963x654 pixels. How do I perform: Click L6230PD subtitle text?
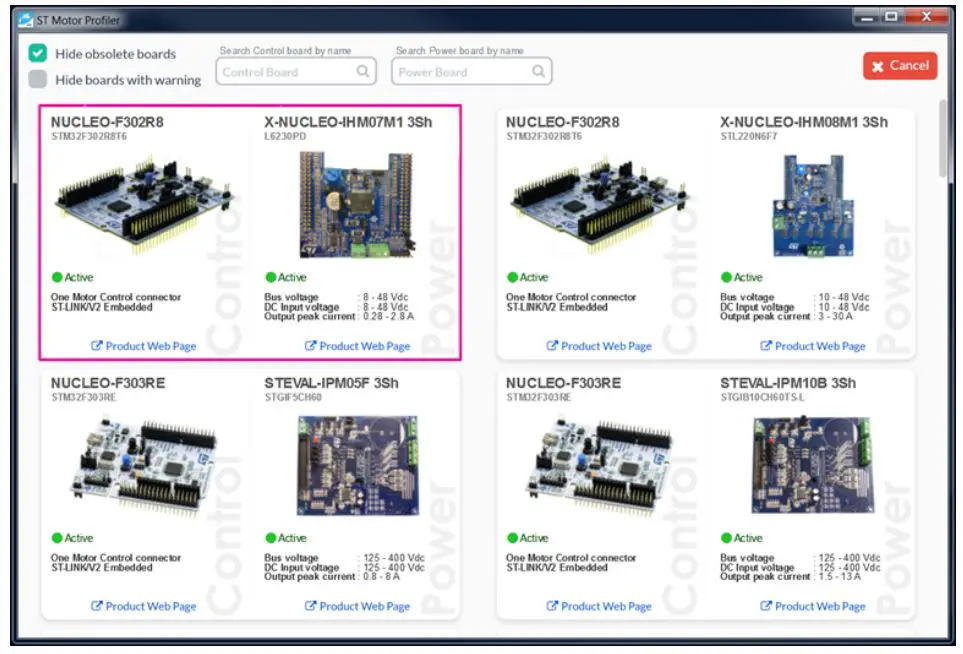tap(285, 136)
